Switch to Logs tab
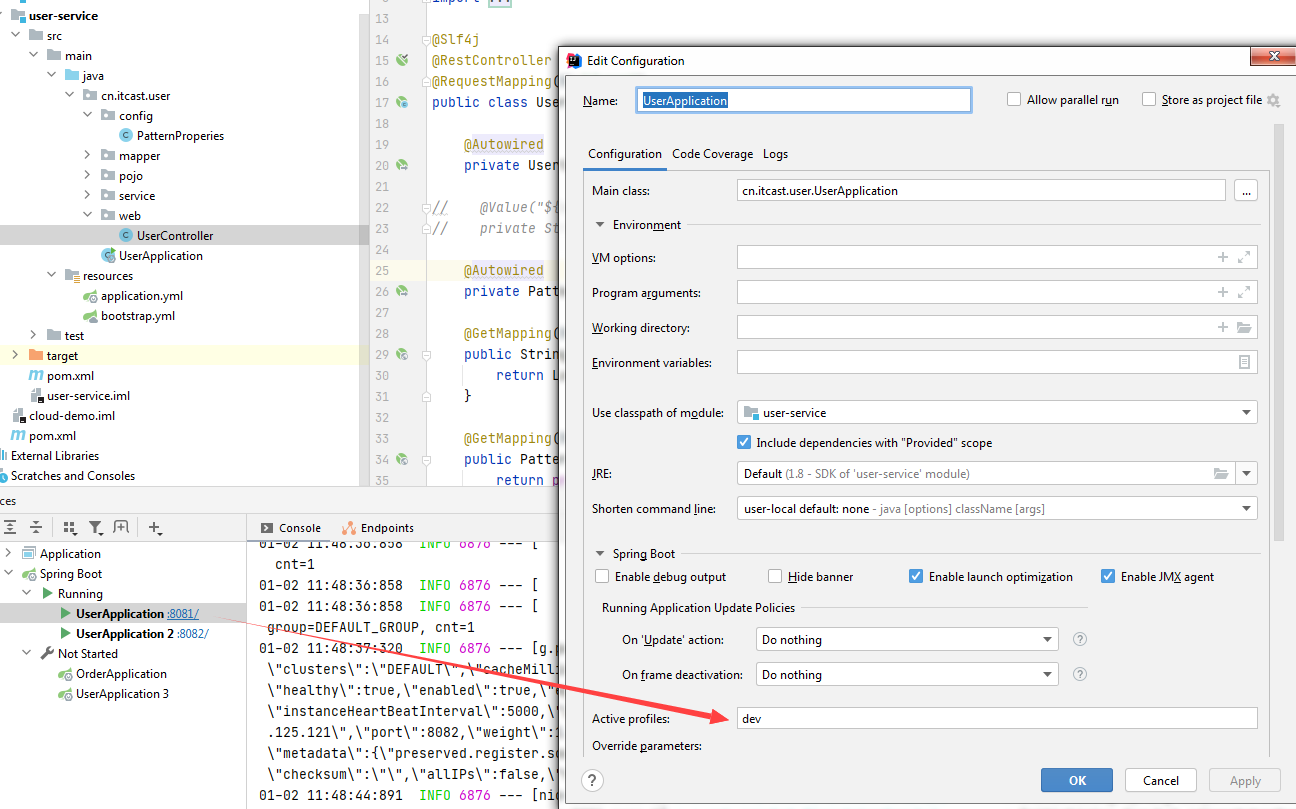 coord(775,154)
